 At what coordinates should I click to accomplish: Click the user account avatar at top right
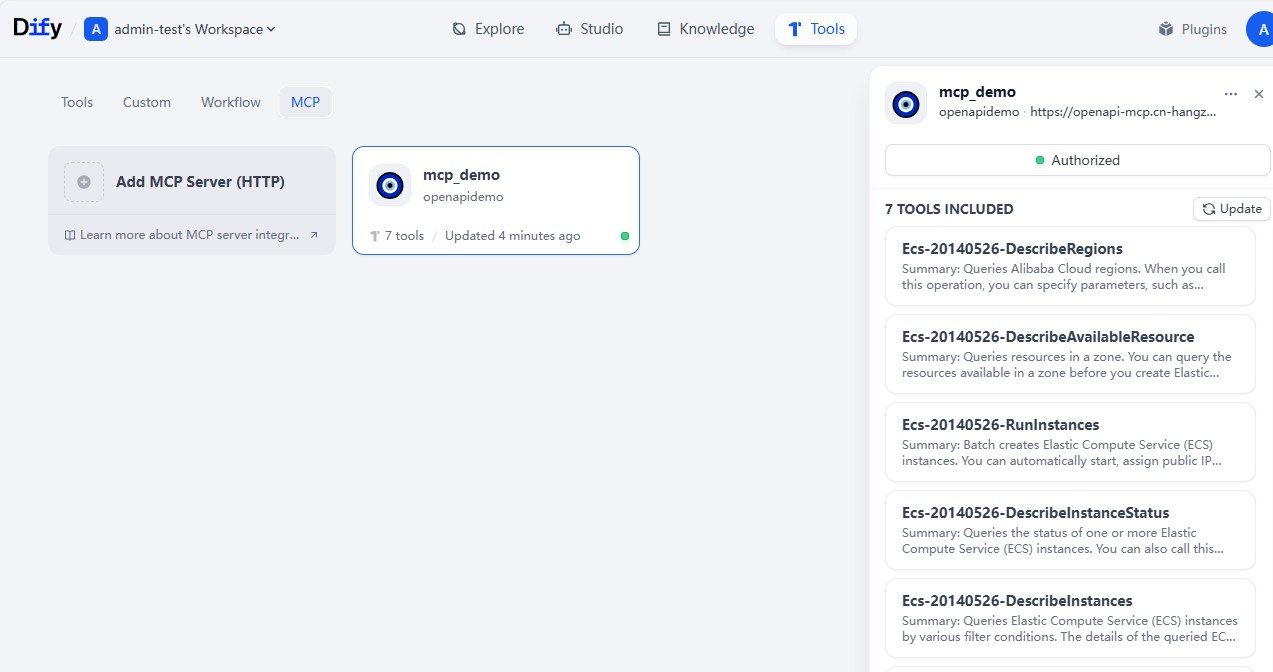click(1259, 29)
